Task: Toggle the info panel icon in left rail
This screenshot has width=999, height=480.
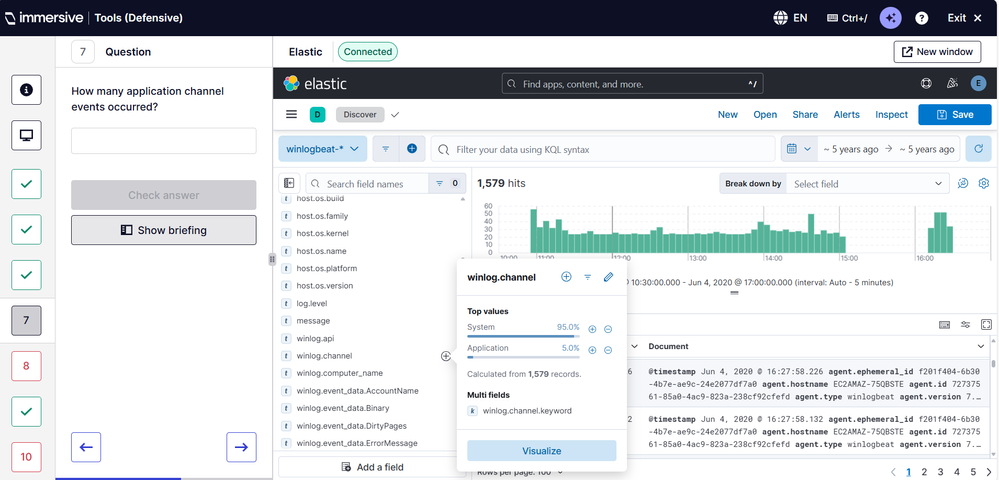Action: (26, 90)
